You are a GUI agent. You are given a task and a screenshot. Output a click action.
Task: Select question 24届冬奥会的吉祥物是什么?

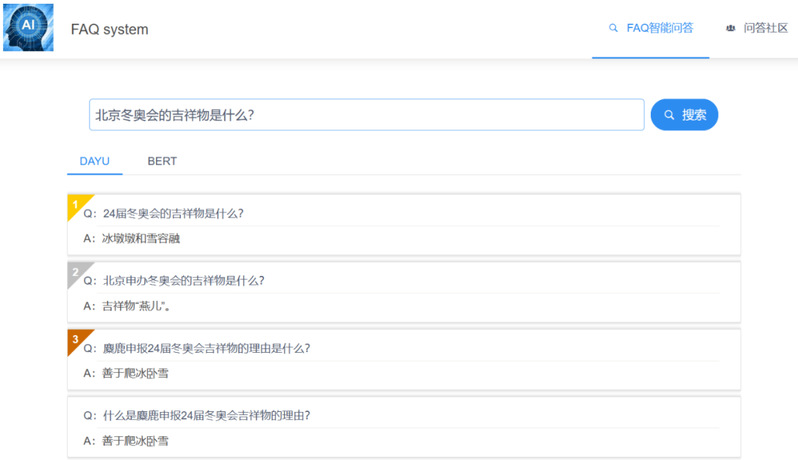pyautogui.click(x=173, y=213)
